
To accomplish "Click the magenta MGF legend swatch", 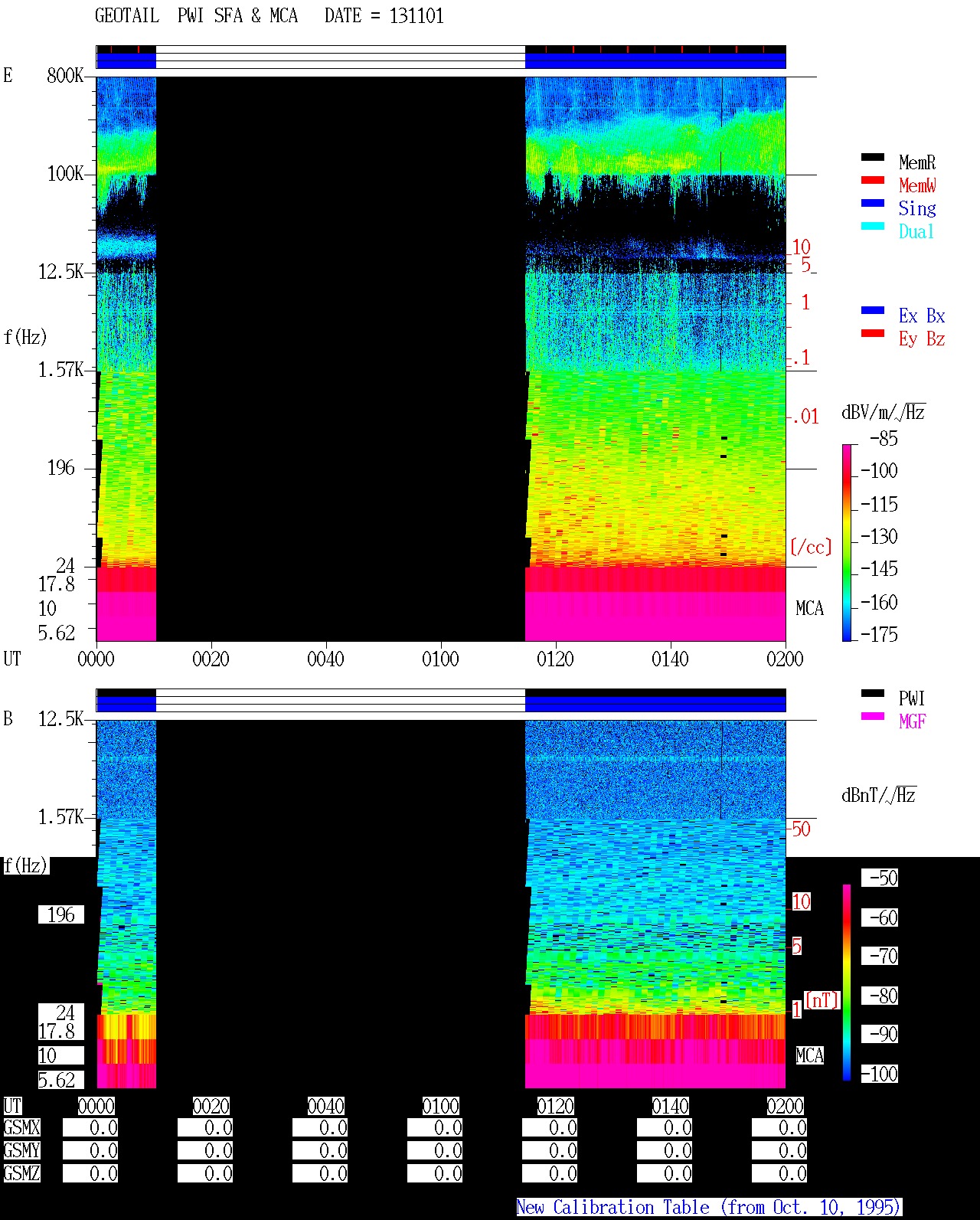I will (x=873, y=716).
